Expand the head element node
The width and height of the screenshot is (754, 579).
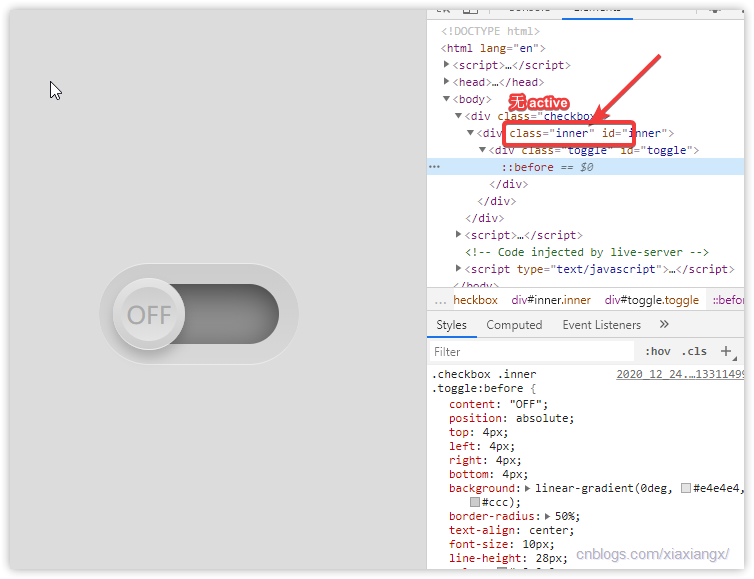446,82
